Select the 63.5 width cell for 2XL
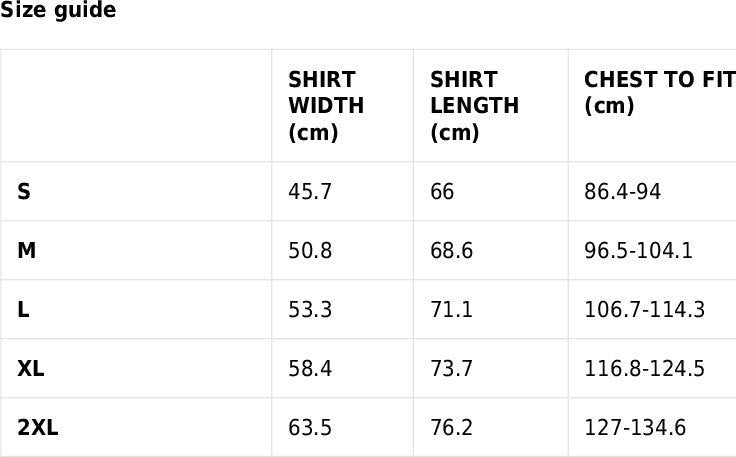The height and width of the screenshot is (457, 736). pyautogui.click(x=310, y=428)
